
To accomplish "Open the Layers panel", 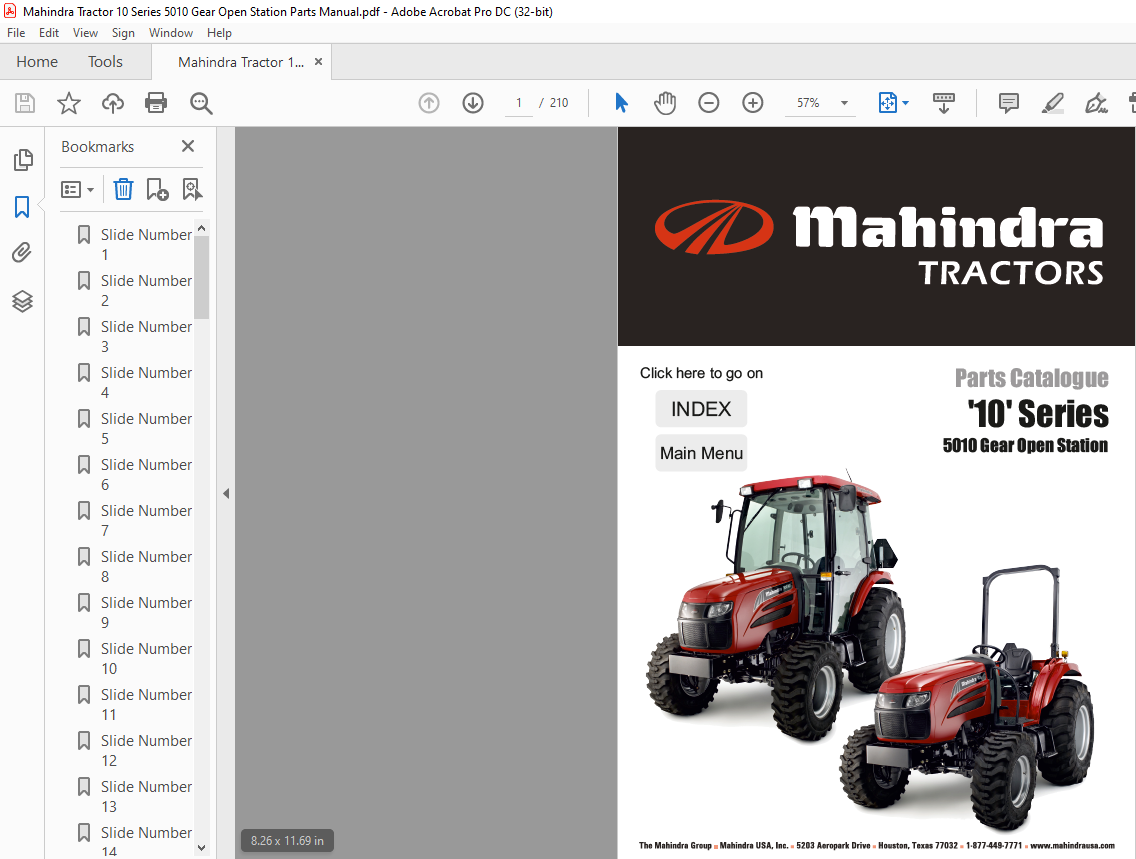I will pyautogui.click(x=22, y=301).
